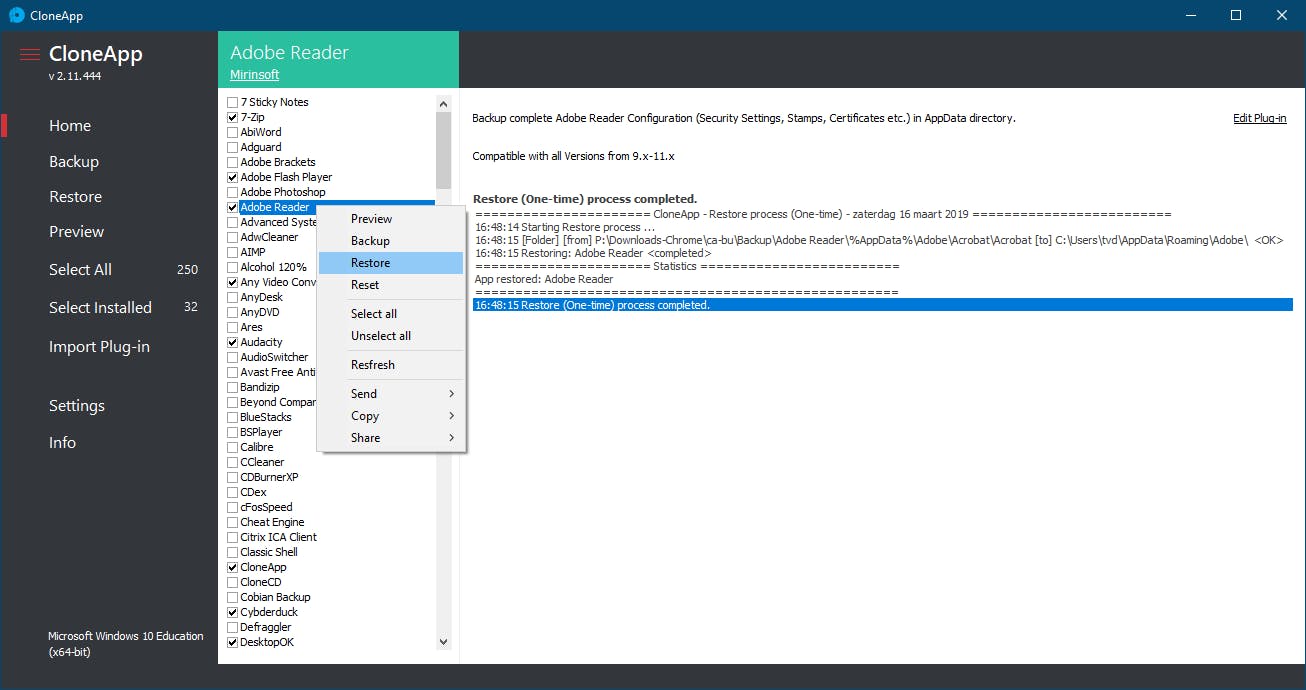Enable the Adguard checkbox
The height and width of the screenshot is (690, 1306).
233,147
